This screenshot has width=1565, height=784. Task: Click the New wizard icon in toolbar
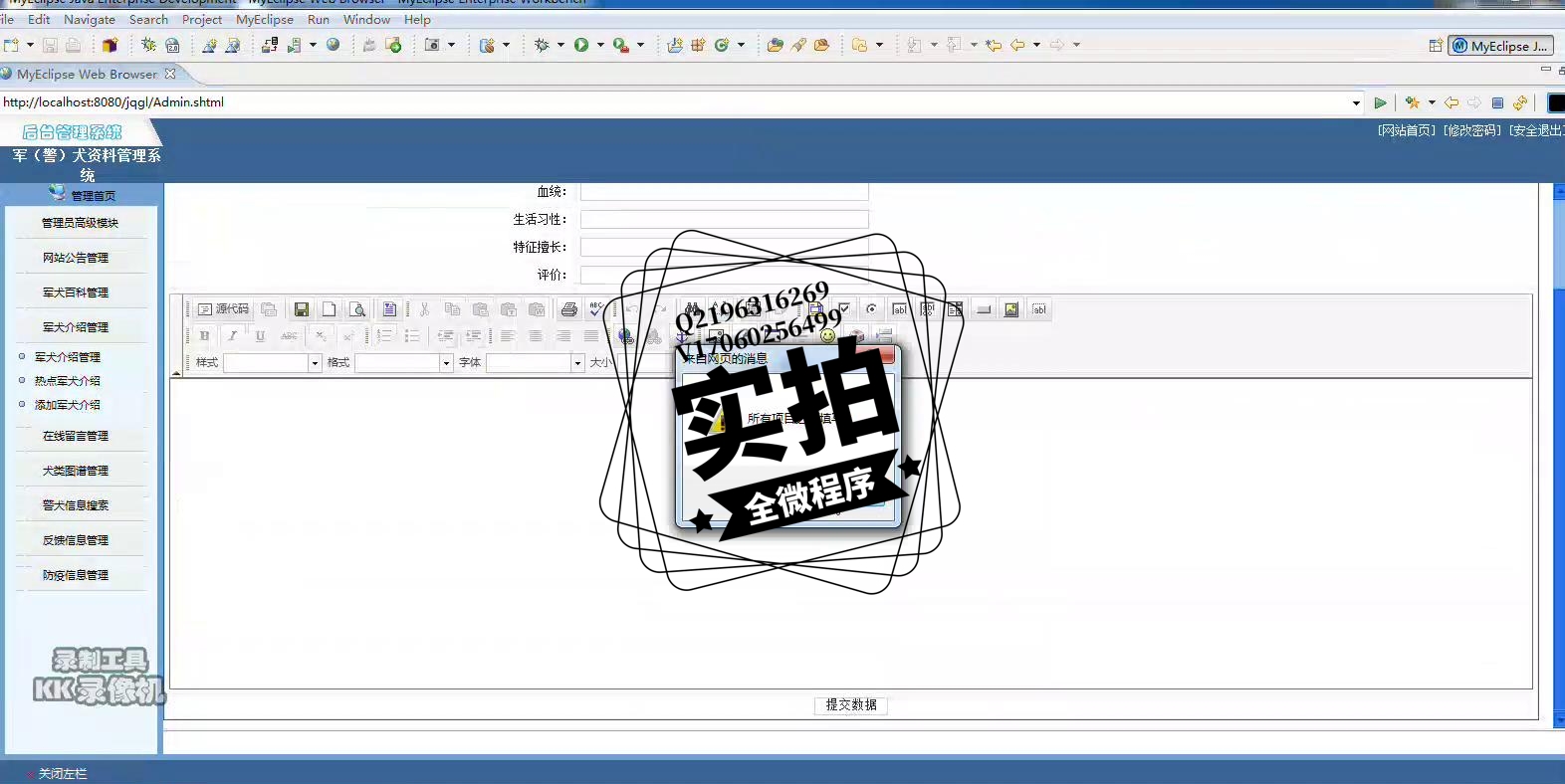pos(11,45)
